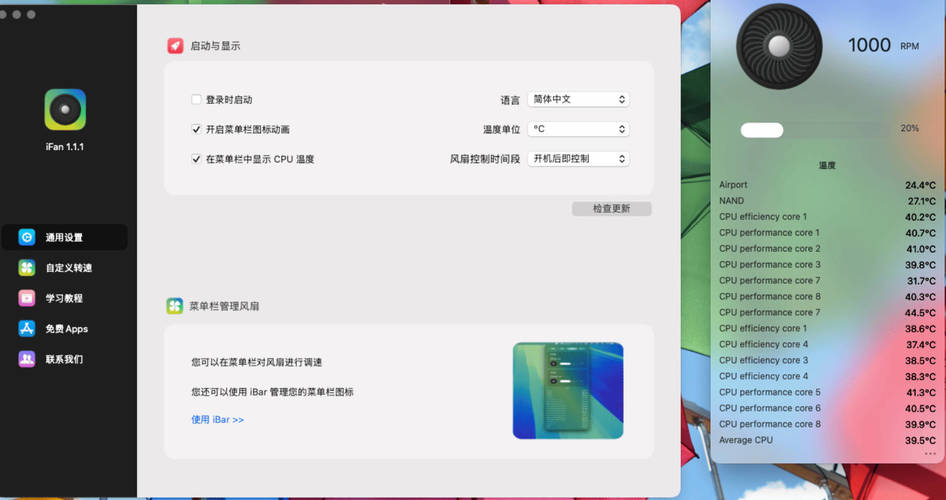Open the 温度单位 dropdown showing °C
This screenshot has height=500, width=946.
(x=577, y=129)
